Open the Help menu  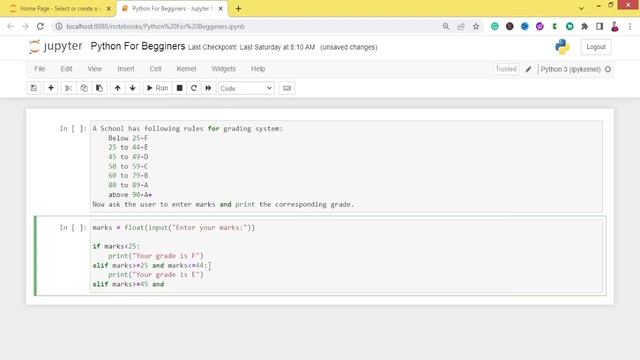click(258, 69)
